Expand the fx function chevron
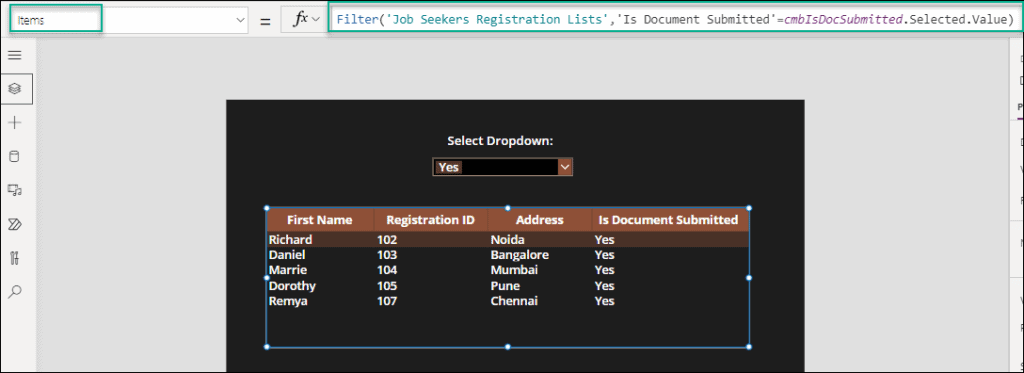This screenshot has width=1024, height=373. click(317, 20)
